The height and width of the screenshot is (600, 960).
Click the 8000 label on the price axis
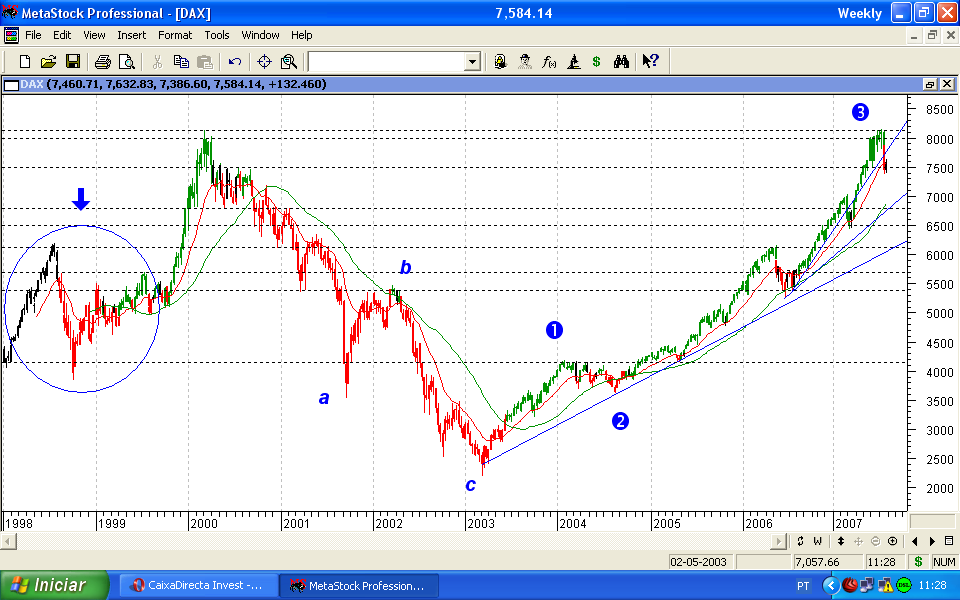coord(940,140)
